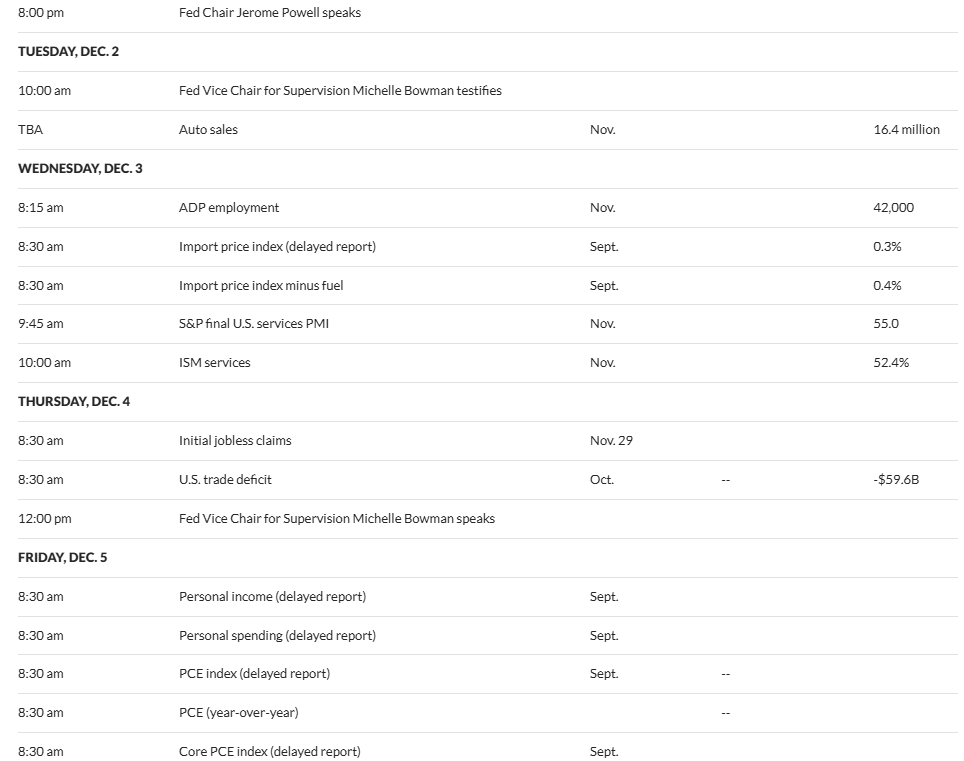This screenshot has width=964, height=761.
Task: Click Core PCE index (delayed report)
Action: [269, 752]
